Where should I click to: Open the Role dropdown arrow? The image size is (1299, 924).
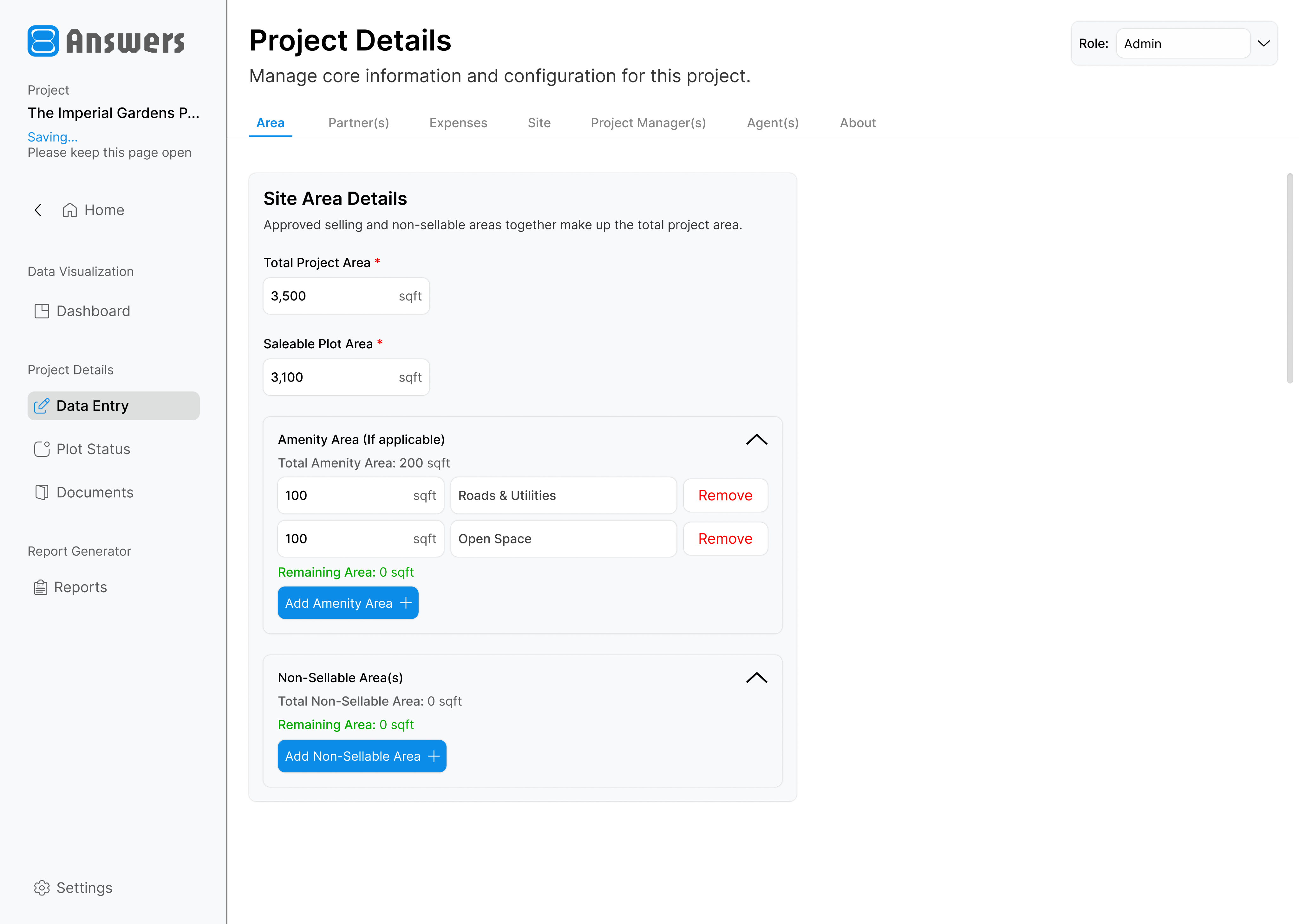click(x=1264, y=43)
